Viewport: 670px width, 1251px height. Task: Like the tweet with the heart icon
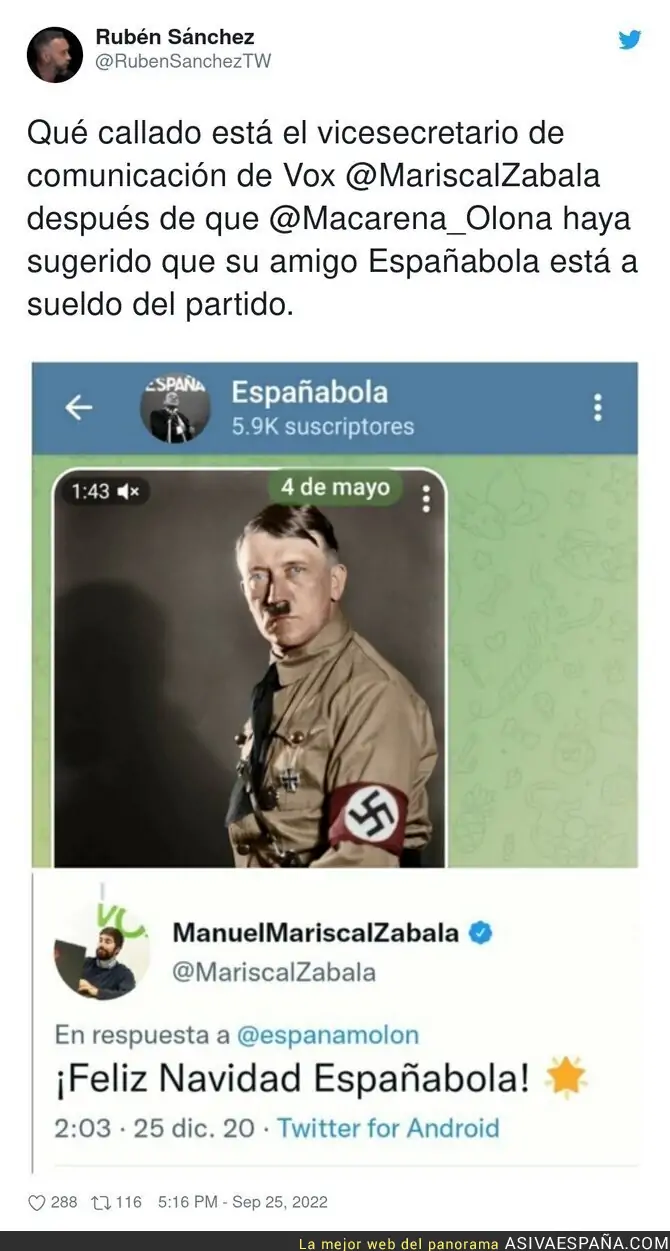point(36,1202)
